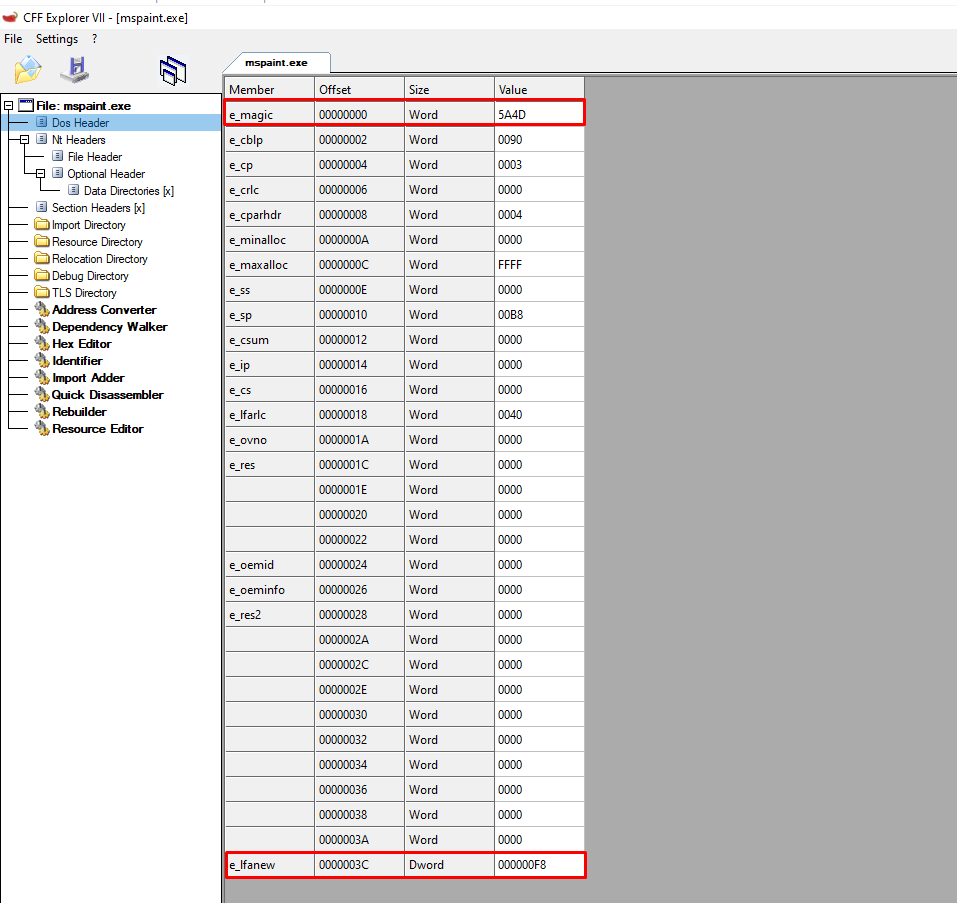Select File Header in the tree
This screenshot has width=957, height=903.
point(95,157)
